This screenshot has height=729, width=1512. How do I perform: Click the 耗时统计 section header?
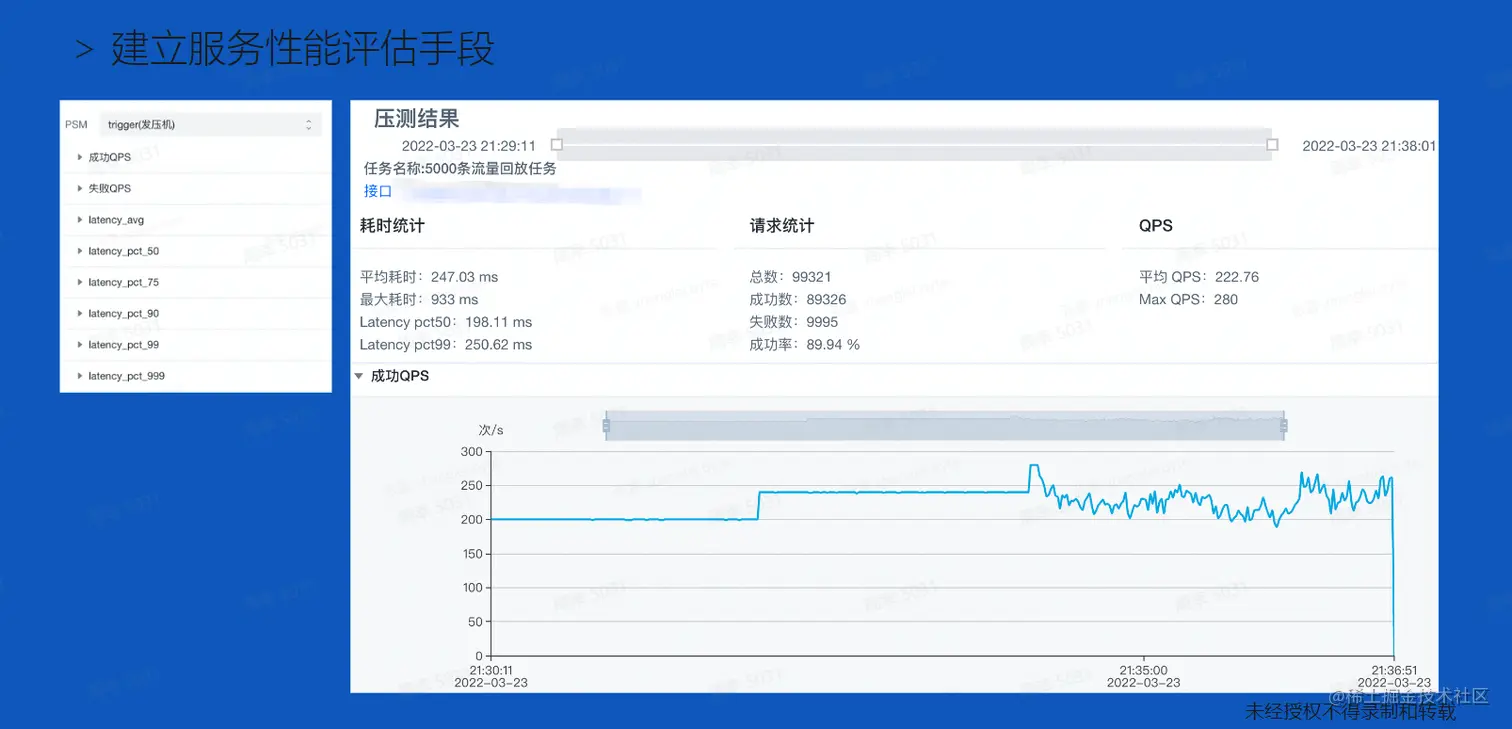coord(392,226)
